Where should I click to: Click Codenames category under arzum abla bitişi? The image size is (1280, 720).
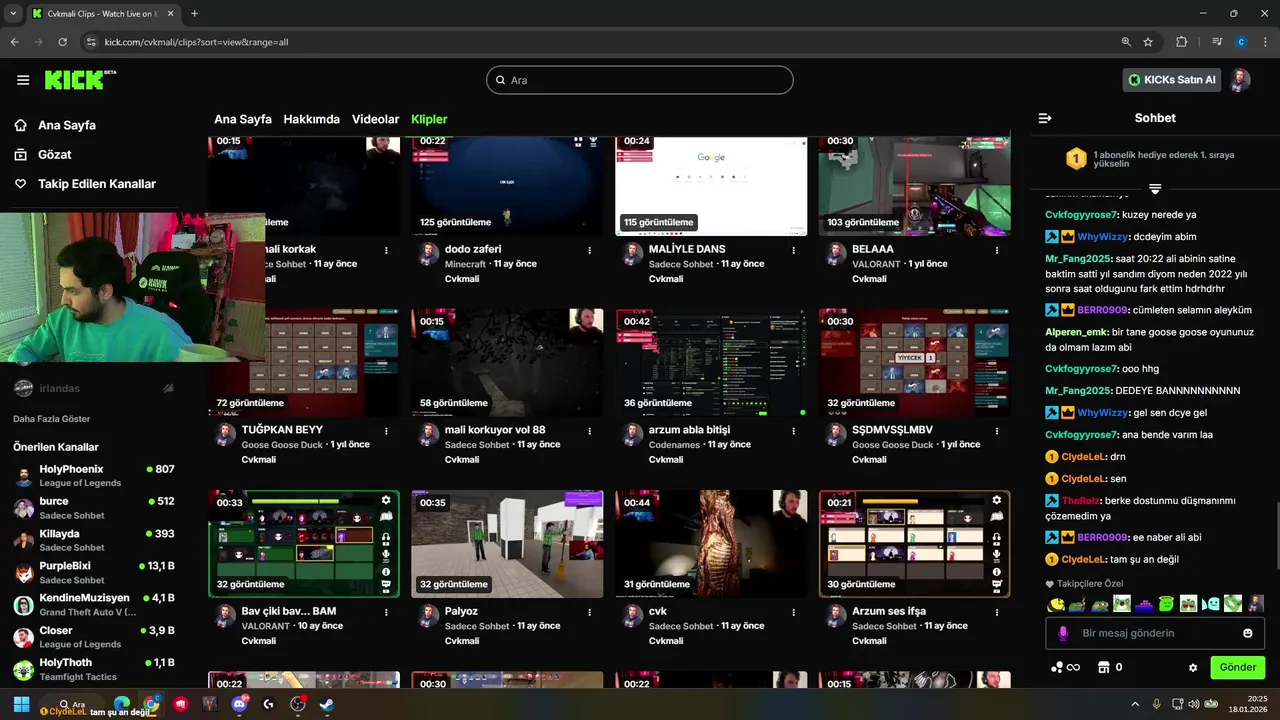[675, 445]
